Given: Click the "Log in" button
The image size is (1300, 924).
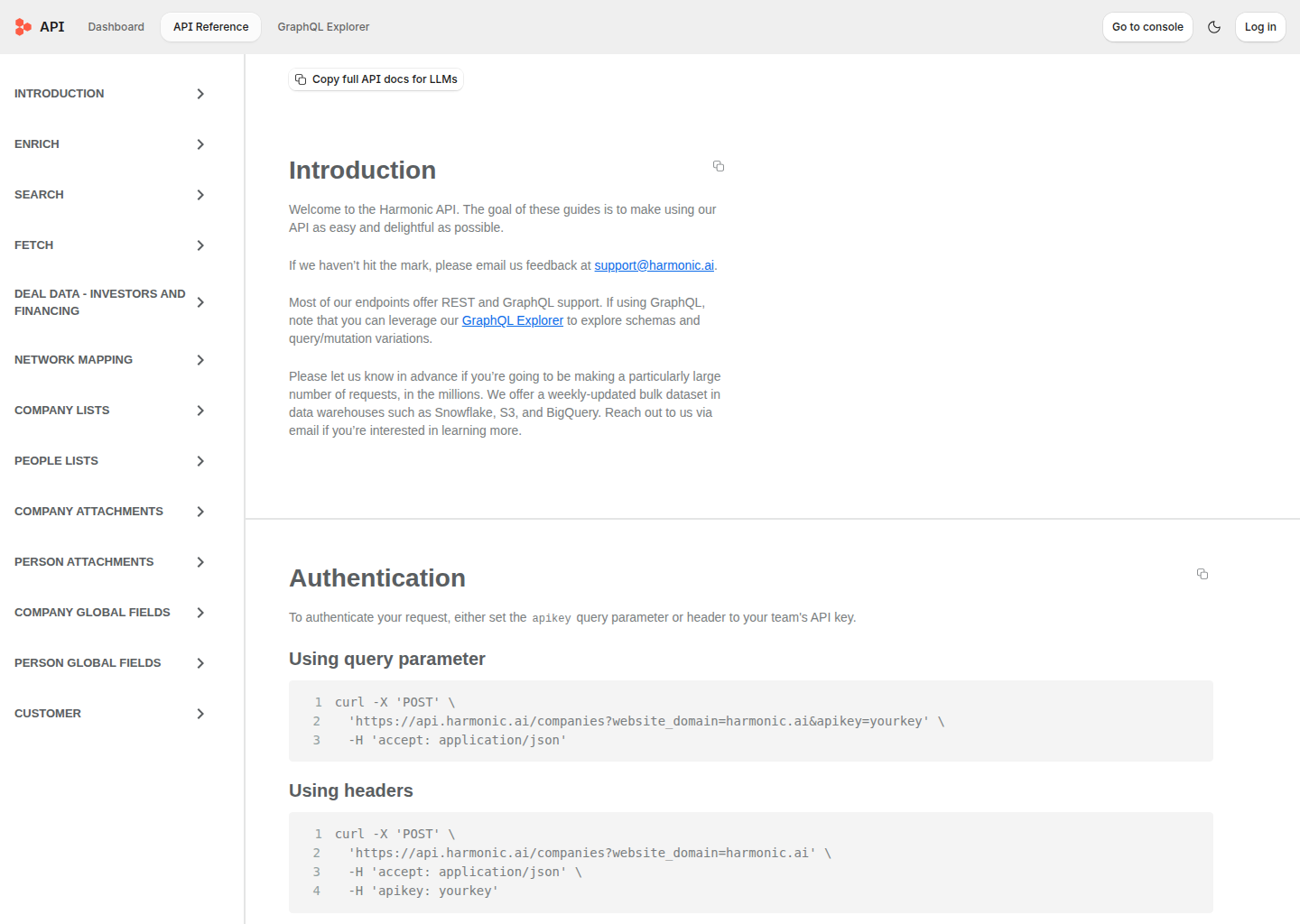Looking at the screenshot, I should coord(1260,27).
